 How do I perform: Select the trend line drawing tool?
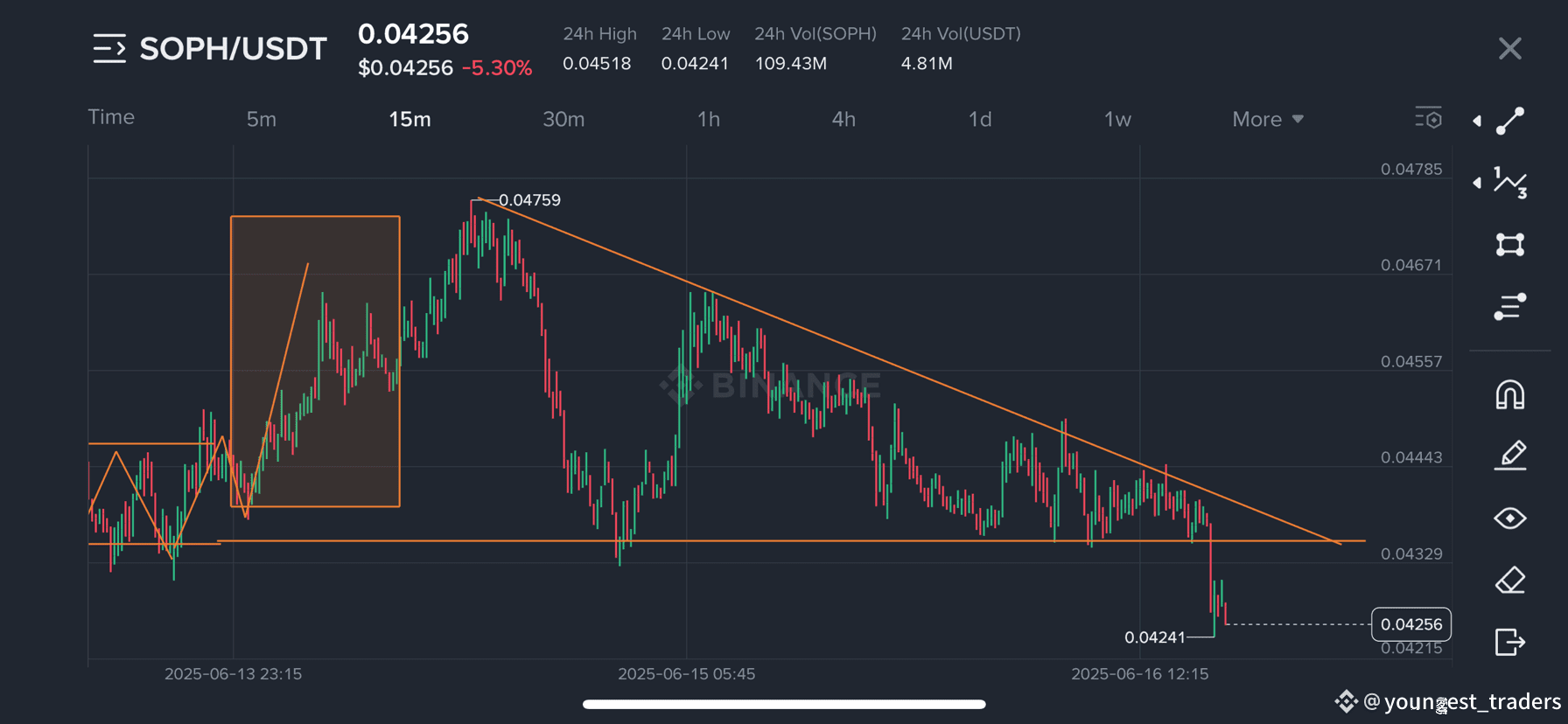click(1510, 121)
